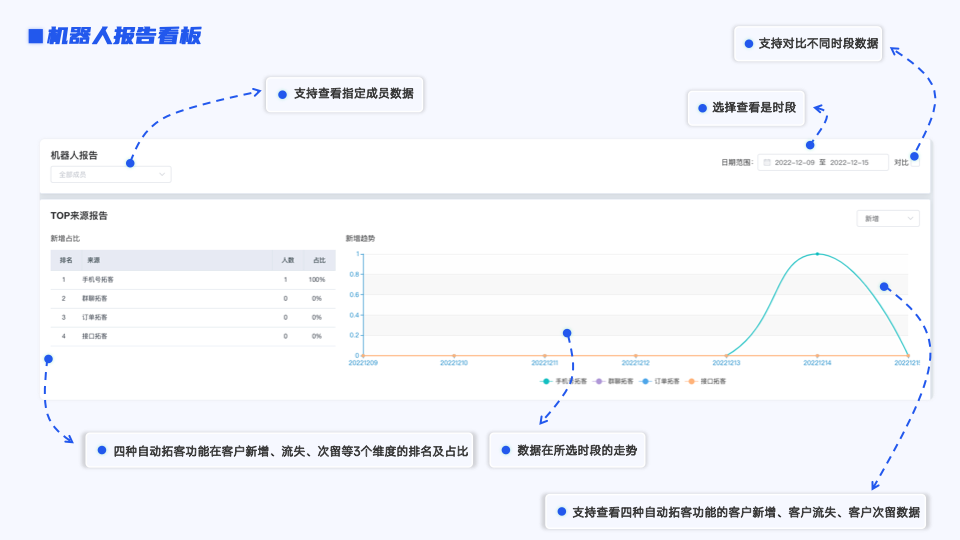The height and width of the screenshot is (540, 960).
Task: Click the chevron arrow in 全部成员 selector
Action: click(x=162, y=175)
